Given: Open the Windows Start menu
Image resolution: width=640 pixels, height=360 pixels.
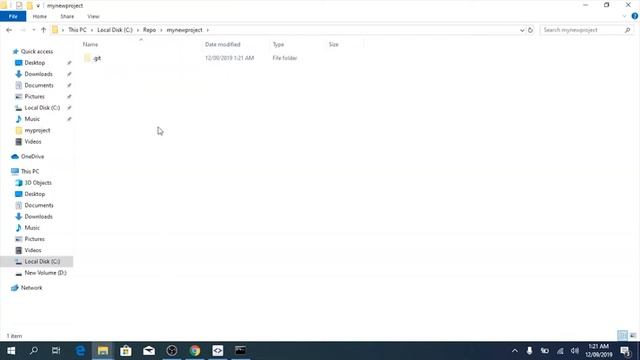Looking at the screenshot, I should tap(11, 351).
